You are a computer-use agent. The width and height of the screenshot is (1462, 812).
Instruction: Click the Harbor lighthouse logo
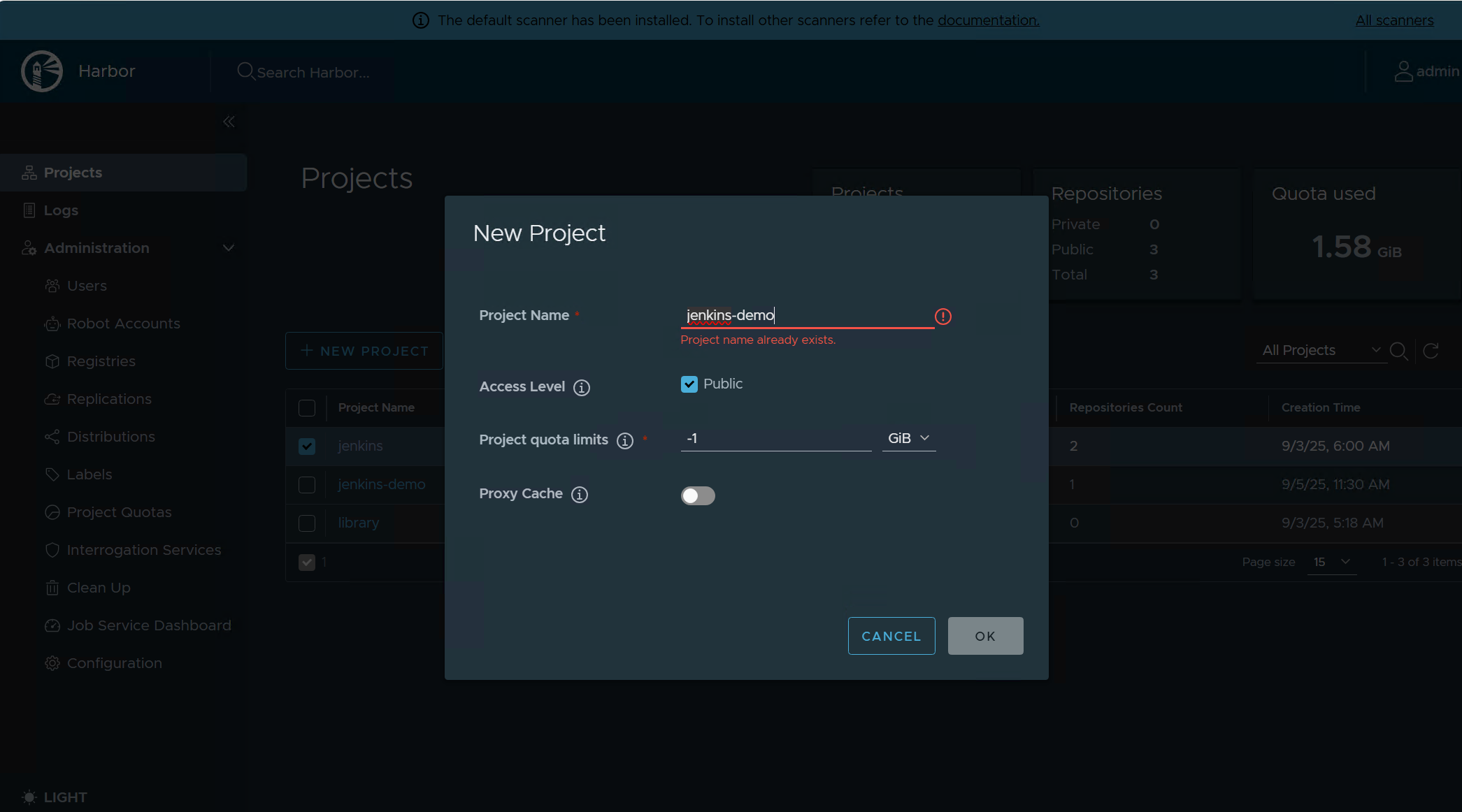(42, 71)
